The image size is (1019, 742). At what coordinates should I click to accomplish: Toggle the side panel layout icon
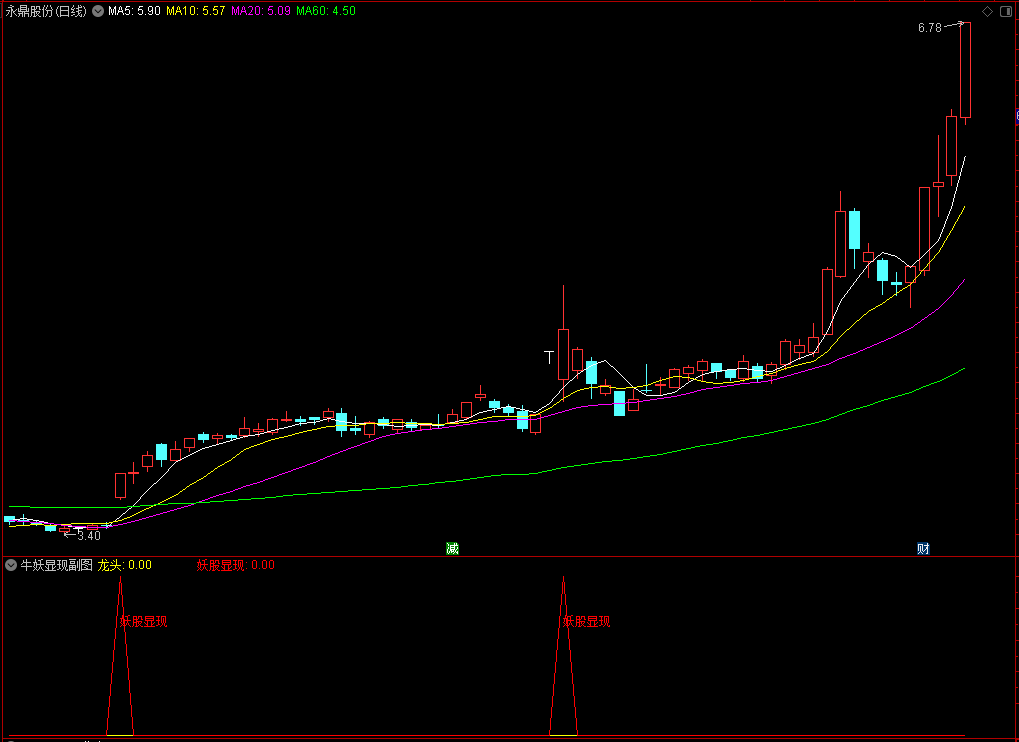(1005, 11)
